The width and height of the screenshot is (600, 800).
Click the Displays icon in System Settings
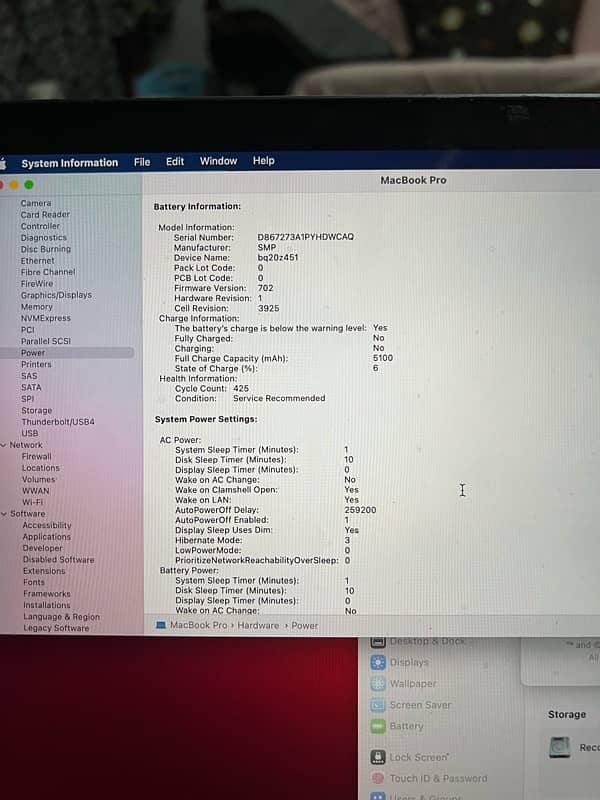378,662
